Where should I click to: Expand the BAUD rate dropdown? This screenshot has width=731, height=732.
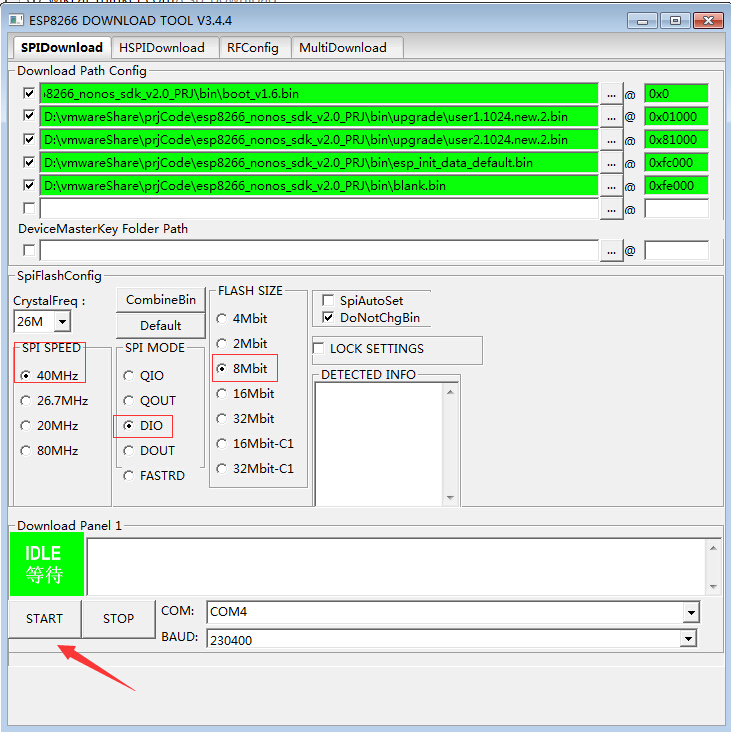coord(689,638)
